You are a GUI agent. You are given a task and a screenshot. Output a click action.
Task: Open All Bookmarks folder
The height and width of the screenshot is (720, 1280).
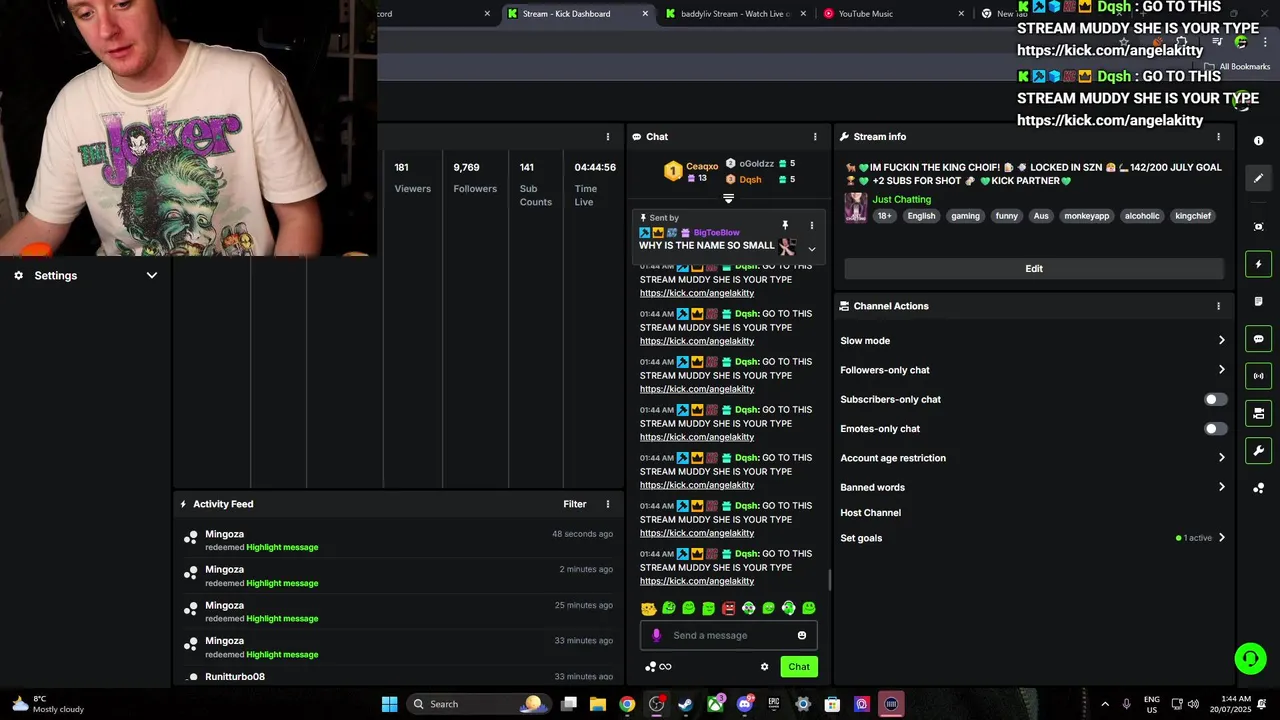tap(1237, 67)
